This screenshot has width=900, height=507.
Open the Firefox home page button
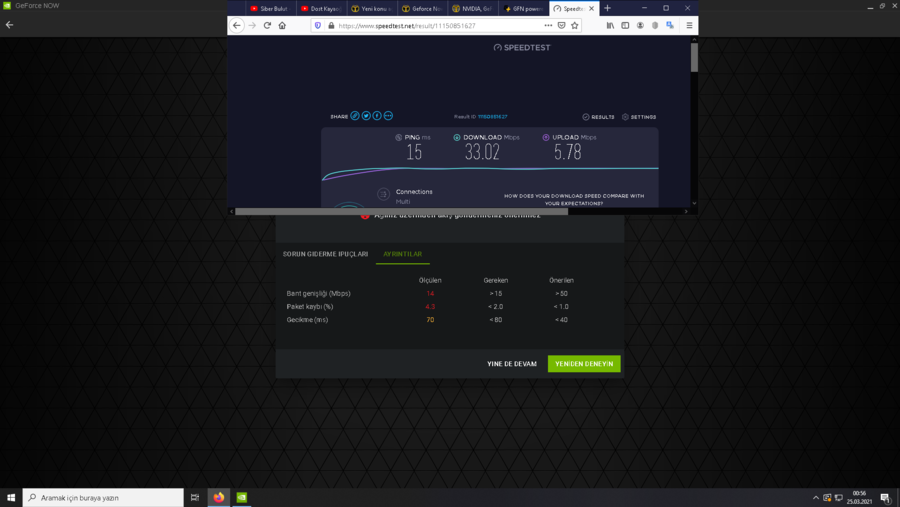[282, 25]
